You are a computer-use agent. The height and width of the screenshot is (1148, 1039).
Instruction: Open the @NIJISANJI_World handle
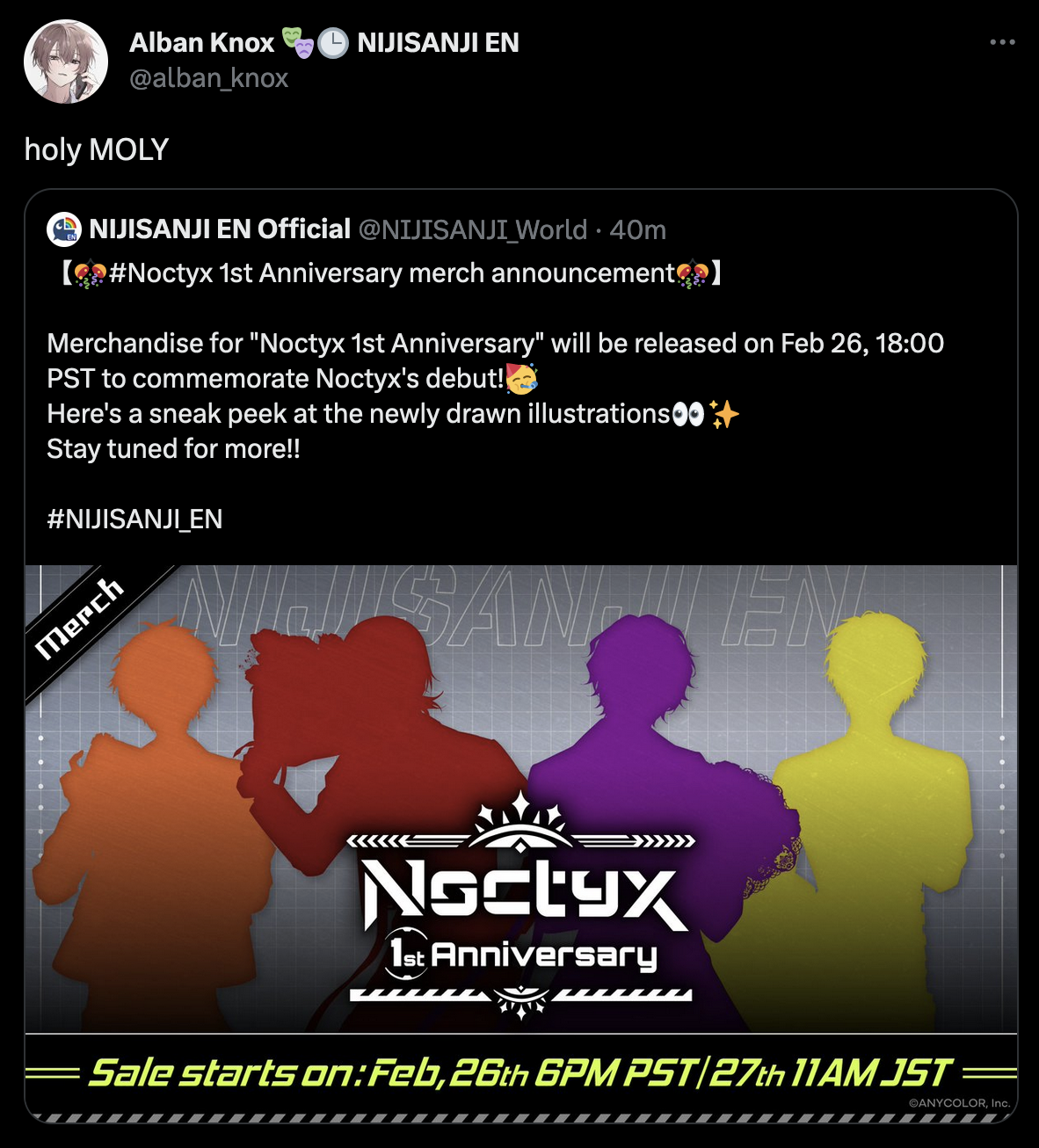tap(472, 230)
